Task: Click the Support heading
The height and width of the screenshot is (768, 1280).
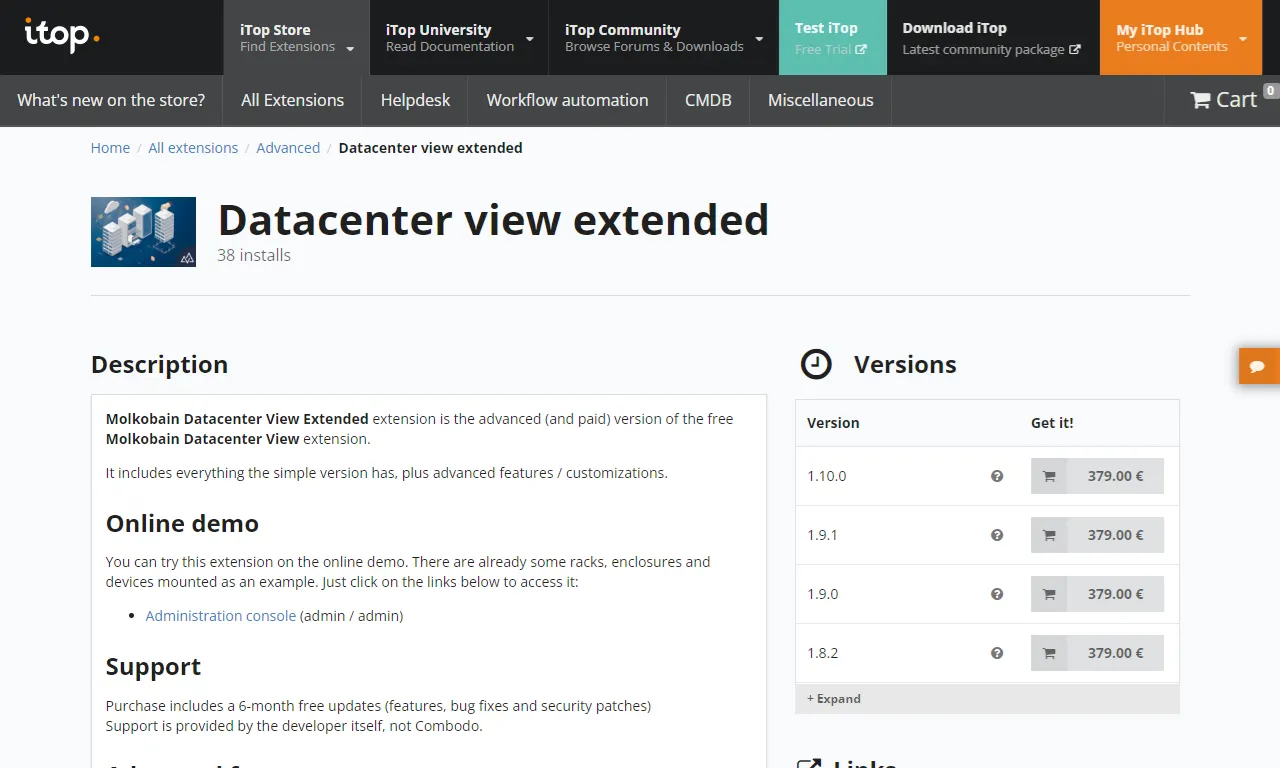Action: (153, 667)
